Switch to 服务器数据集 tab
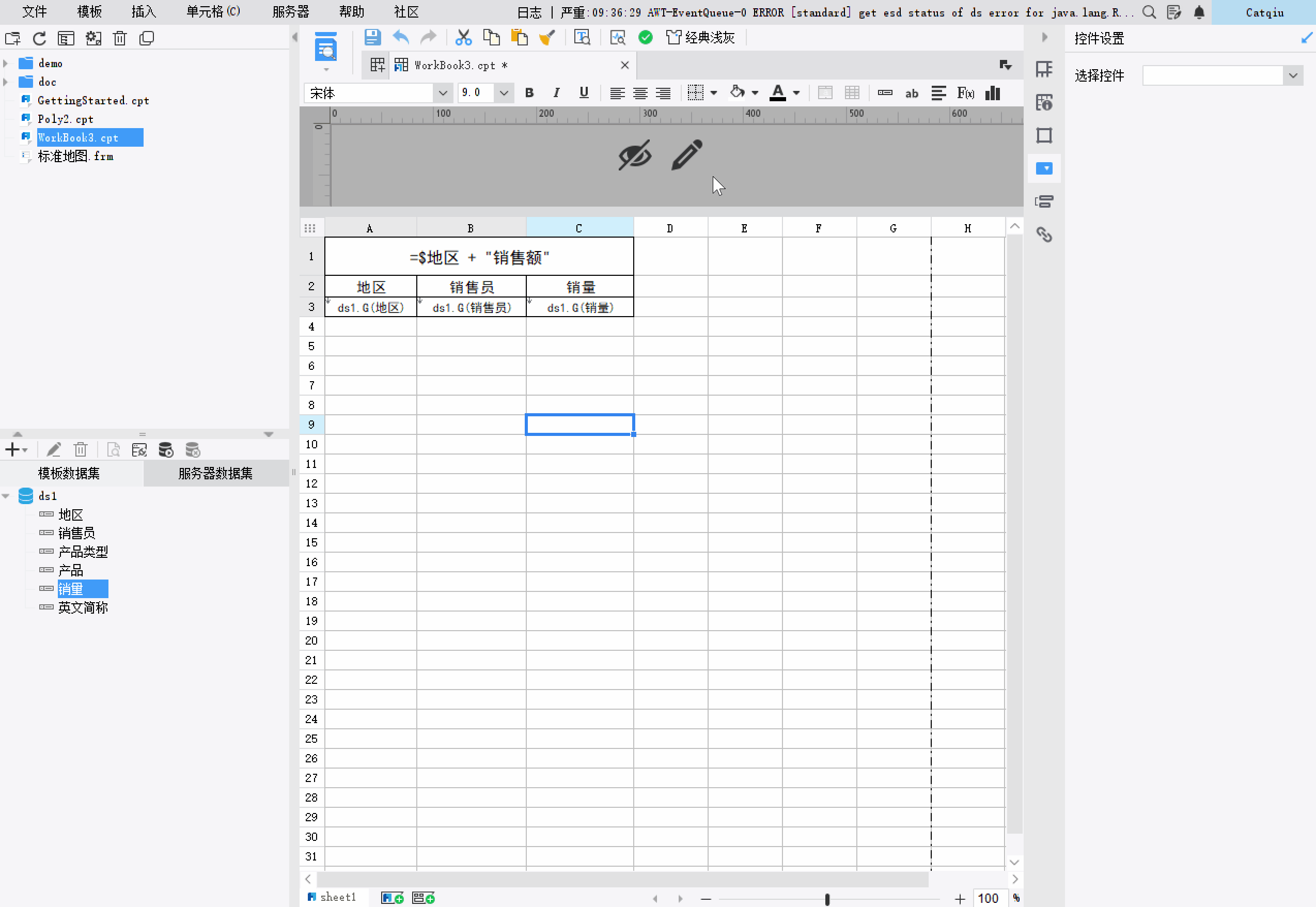This screenshot has height=907, width=1316. pos(215,474)
